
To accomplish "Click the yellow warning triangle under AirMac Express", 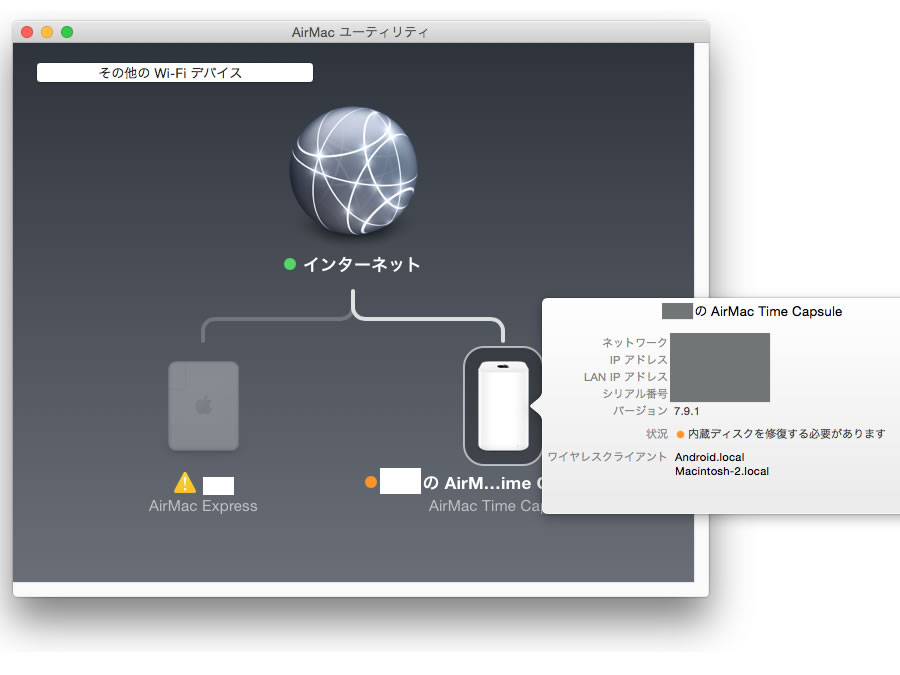I will 185,483.
